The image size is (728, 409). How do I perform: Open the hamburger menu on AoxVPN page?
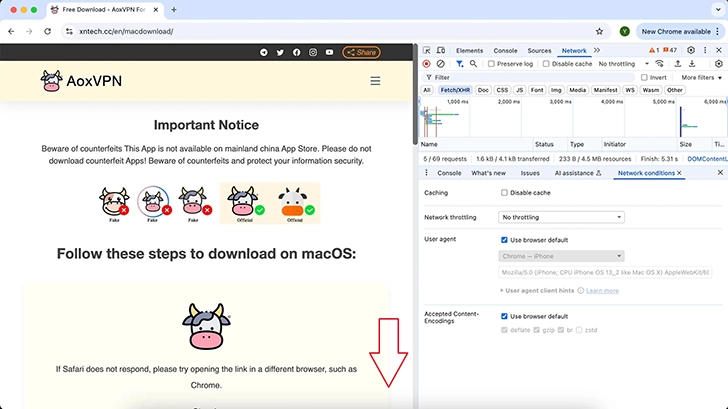point(375,81)
